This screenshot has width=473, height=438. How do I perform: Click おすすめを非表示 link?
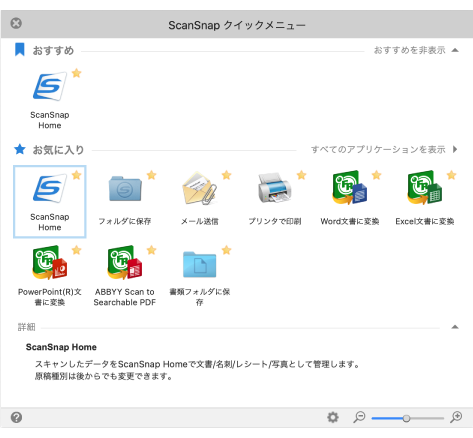point(409,50)
